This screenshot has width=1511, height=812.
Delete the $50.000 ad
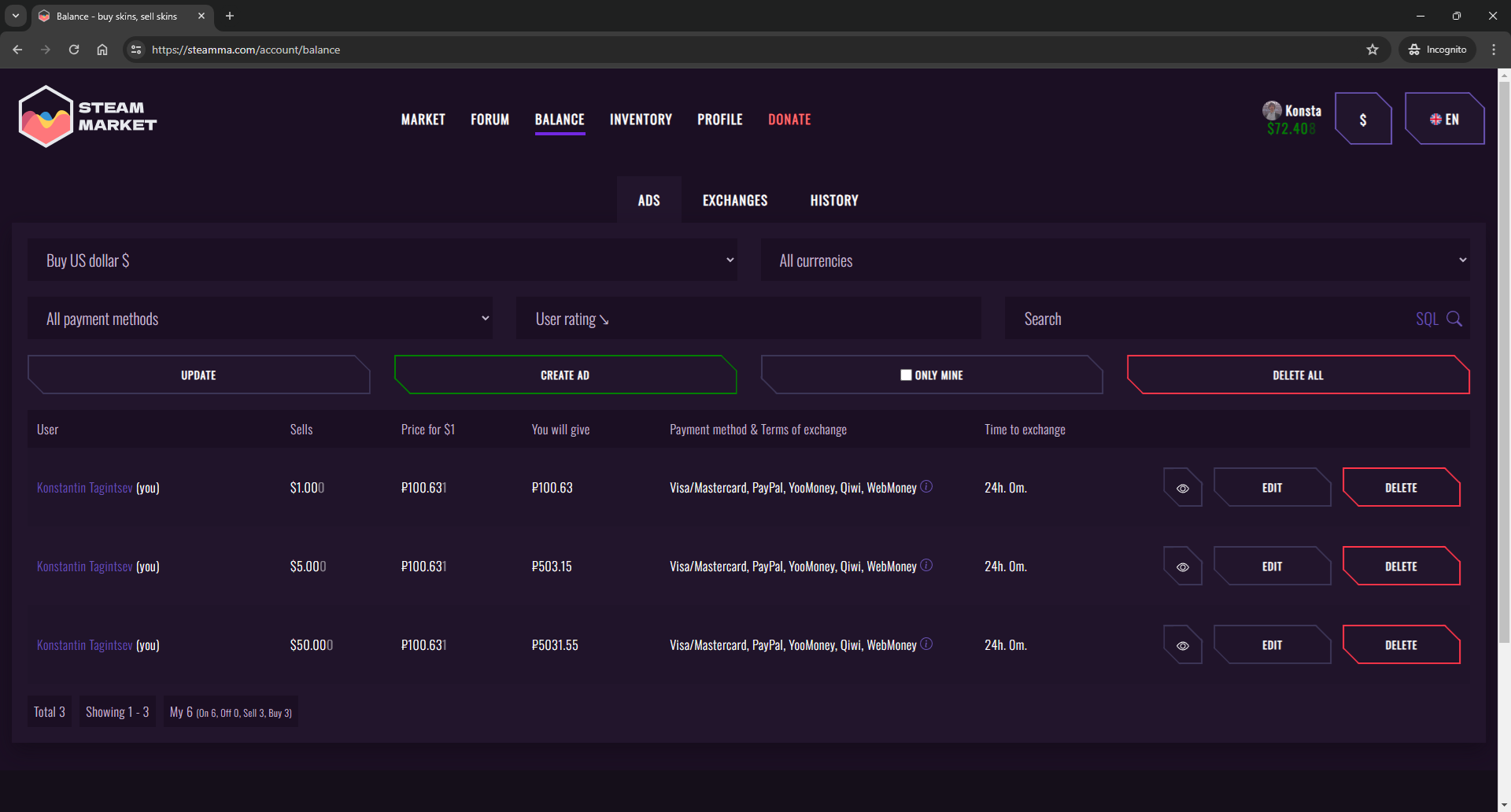[1401, 645]
